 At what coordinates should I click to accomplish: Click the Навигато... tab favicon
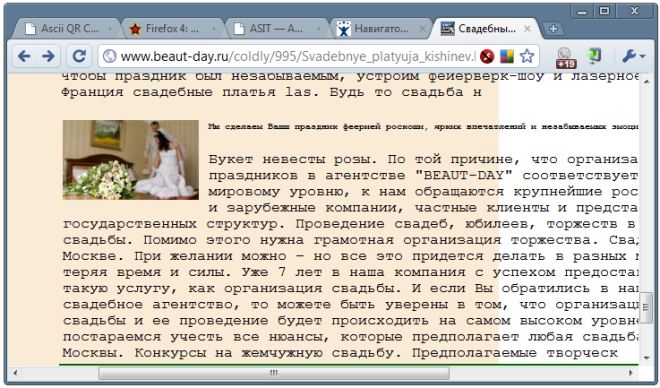point(344,29)
